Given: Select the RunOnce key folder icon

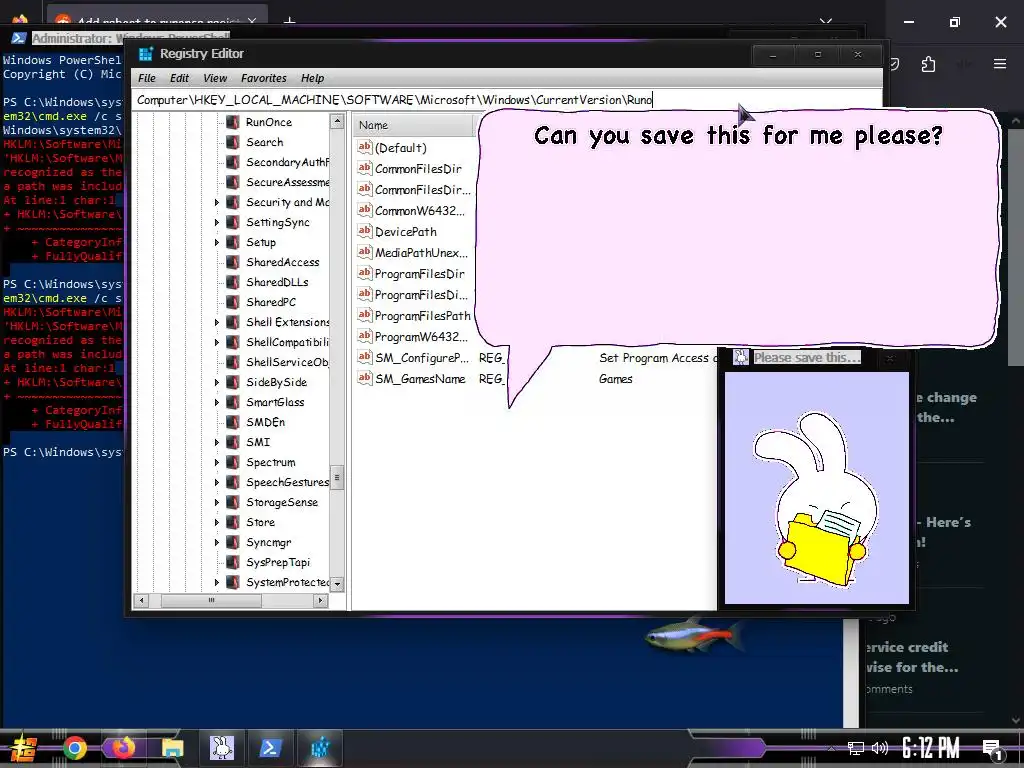Looking at the screenshot, I should 232,122.
